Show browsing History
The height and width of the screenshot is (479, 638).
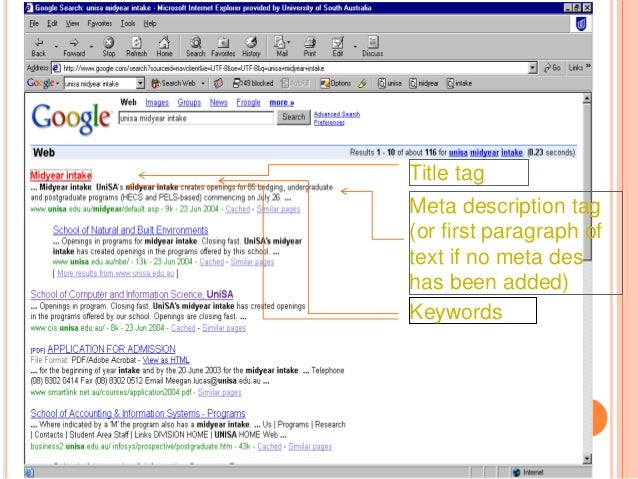tap(251, 47)
